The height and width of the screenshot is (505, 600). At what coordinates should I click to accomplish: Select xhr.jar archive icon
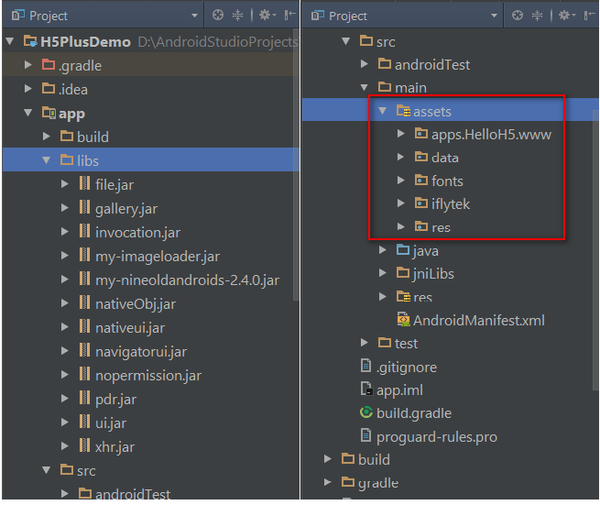pos(85,445)
